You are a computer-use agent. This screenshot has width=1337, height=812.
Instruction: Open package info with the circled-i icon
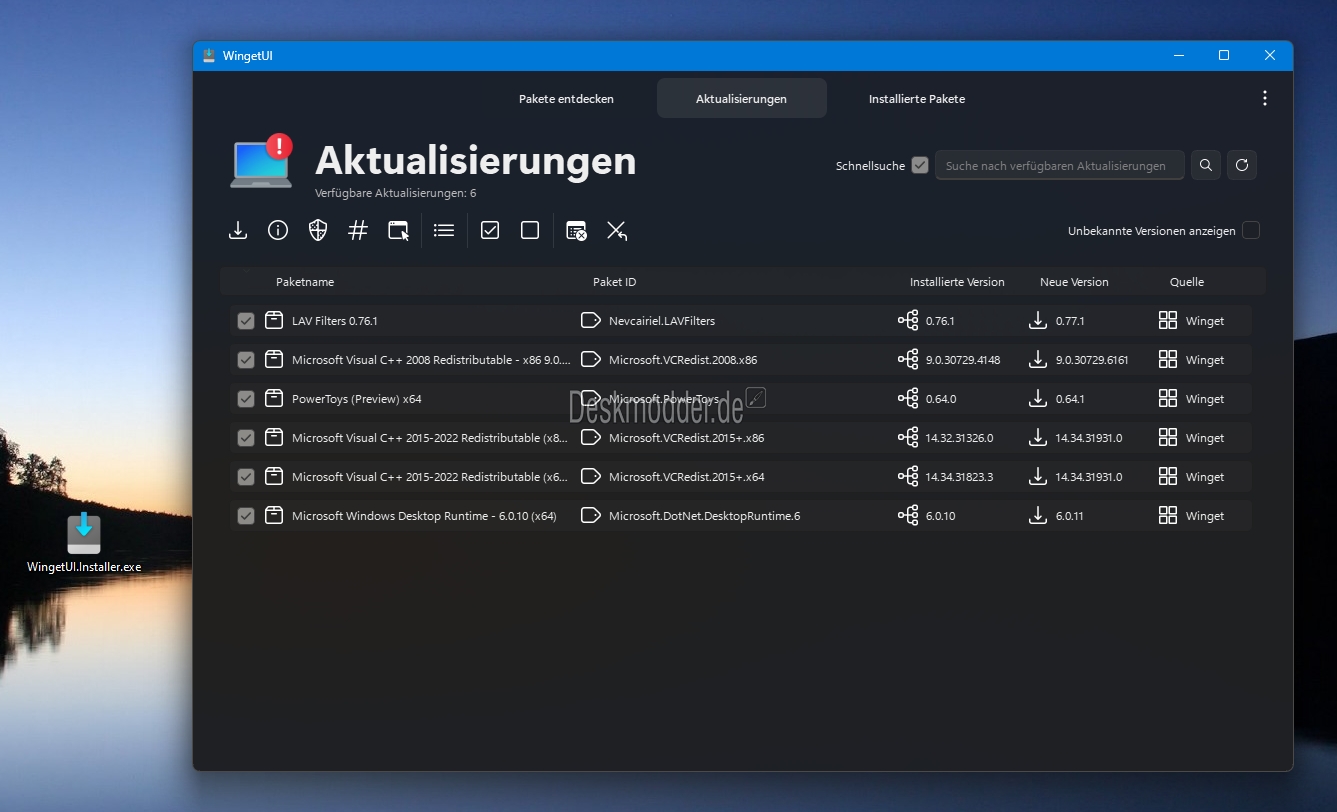(x=278, y=231)
